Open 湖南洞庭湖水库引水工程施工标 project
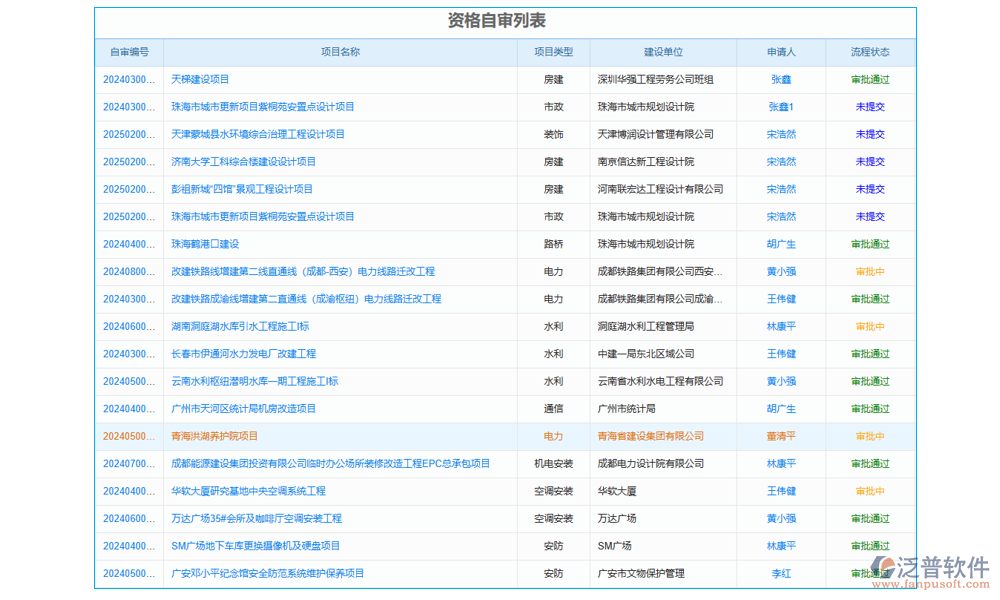The image size is (1000, 600). [238, 326]
